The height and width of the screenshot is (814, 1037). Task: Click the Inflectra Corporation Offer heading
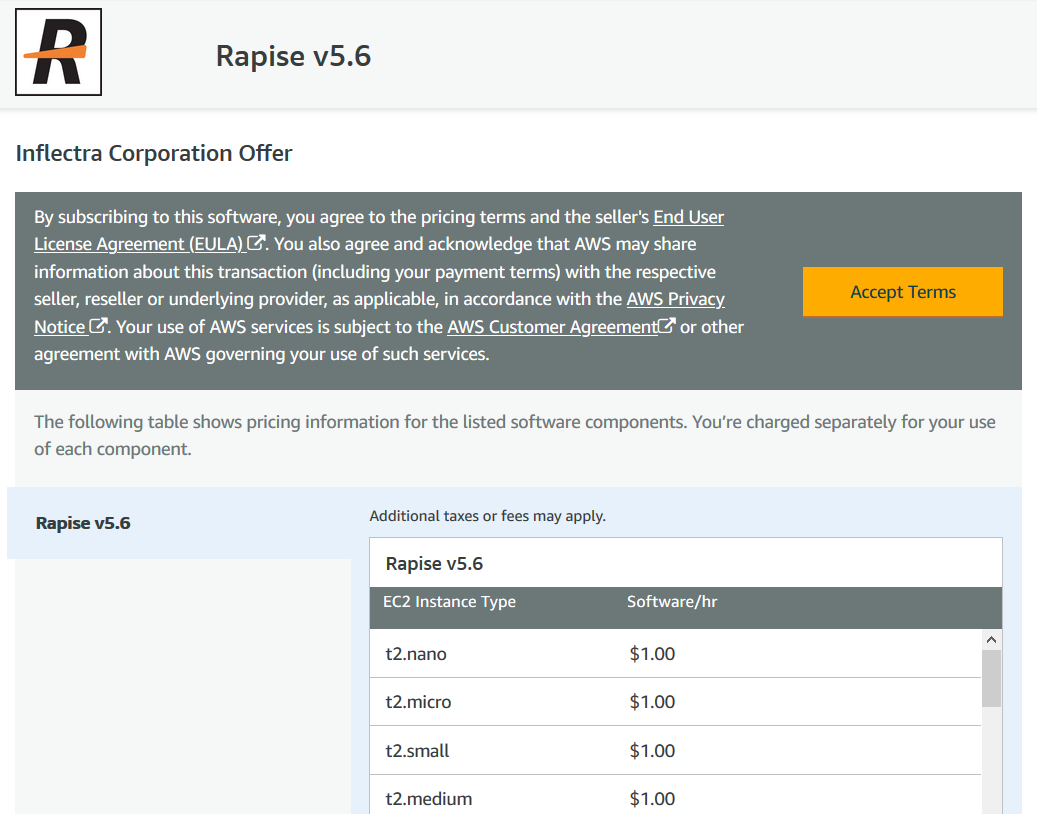[x=154, y=153]
